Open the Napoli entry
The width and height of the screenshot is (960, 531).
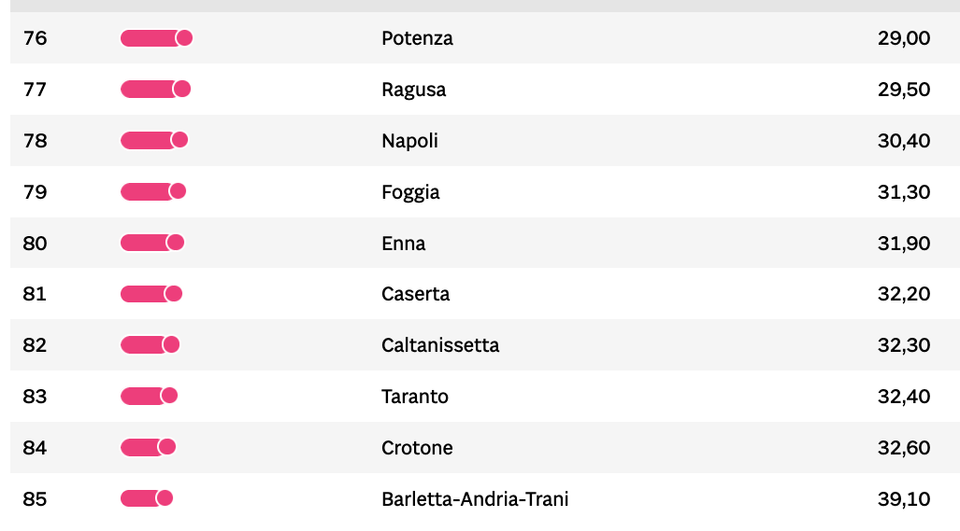point(409,141)
